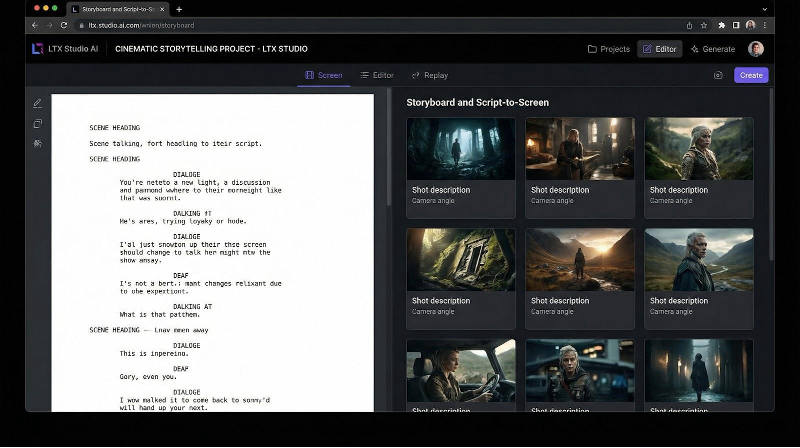Viewport: 800px width, 448px height.
Task: Open the characters icon in left sidebar
Action: 38,143
